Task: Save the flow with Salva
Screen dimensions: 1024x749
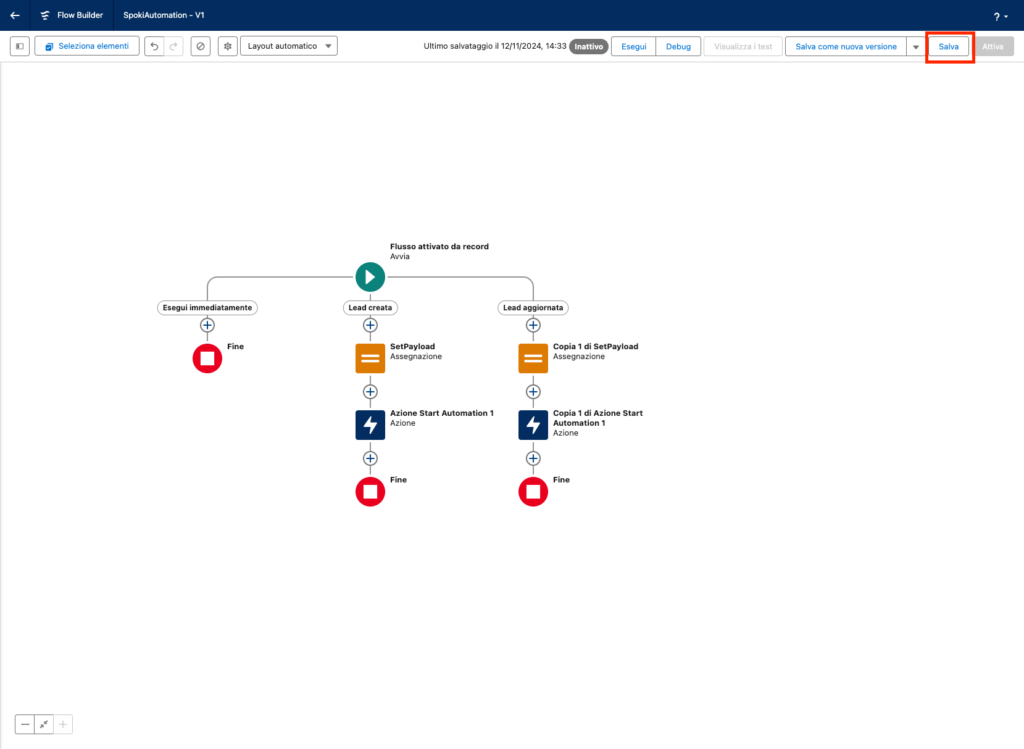Action: (x=948, y=46)
